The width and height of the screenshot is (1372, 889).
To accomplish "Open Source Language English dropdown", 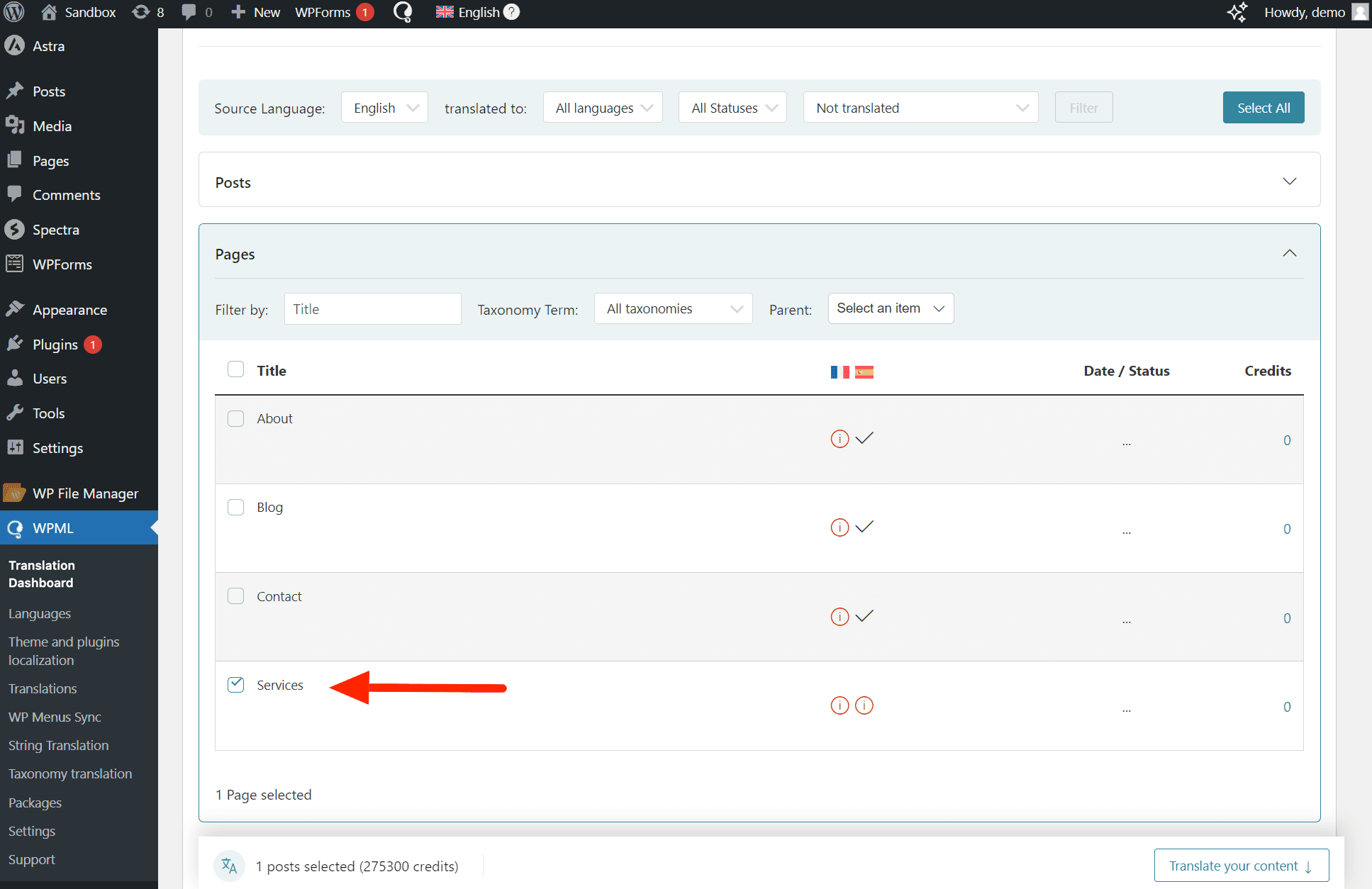I will [x=384, y=108].
